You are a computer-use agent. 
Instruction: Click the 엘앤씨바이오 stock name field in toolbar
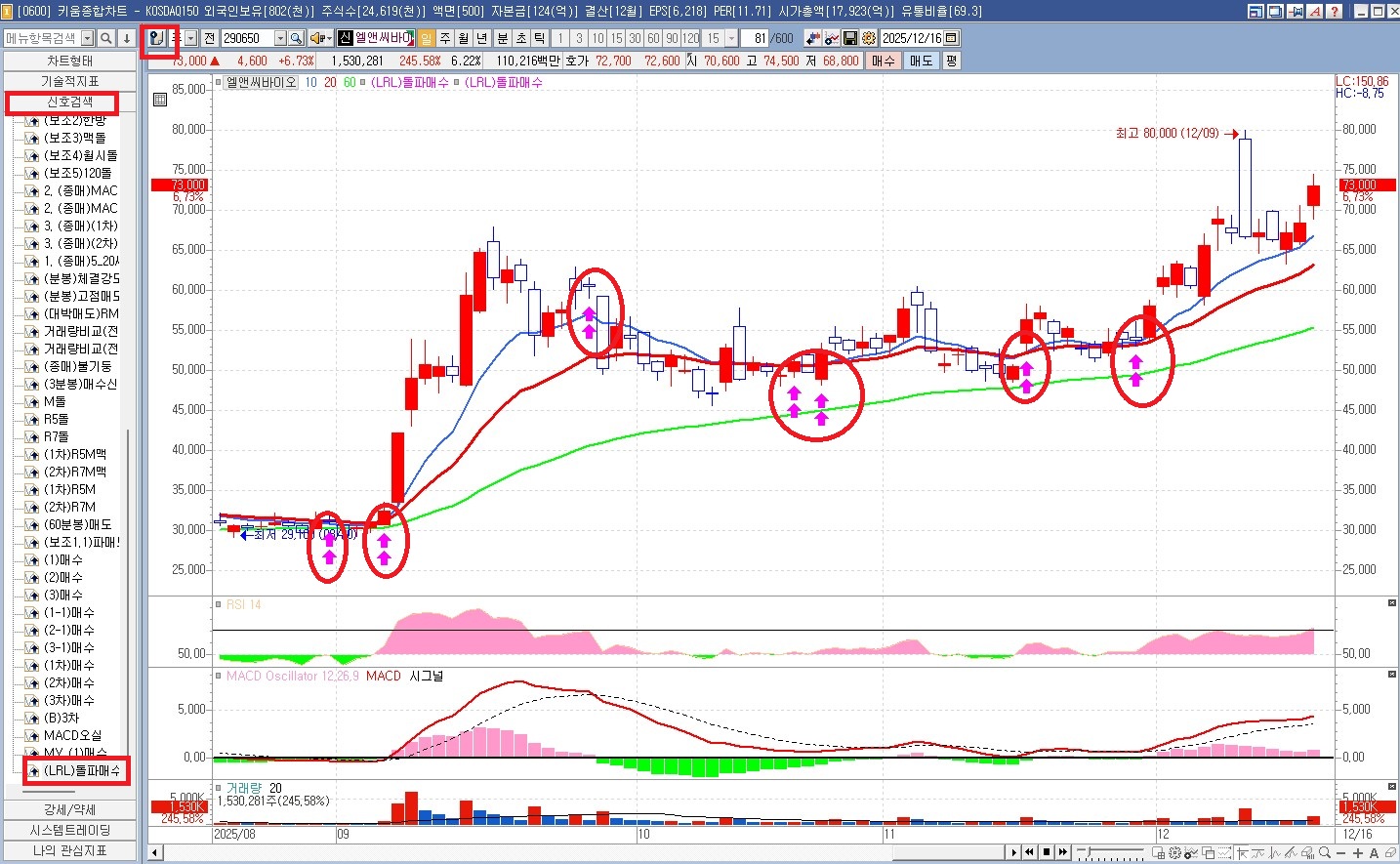384,38
